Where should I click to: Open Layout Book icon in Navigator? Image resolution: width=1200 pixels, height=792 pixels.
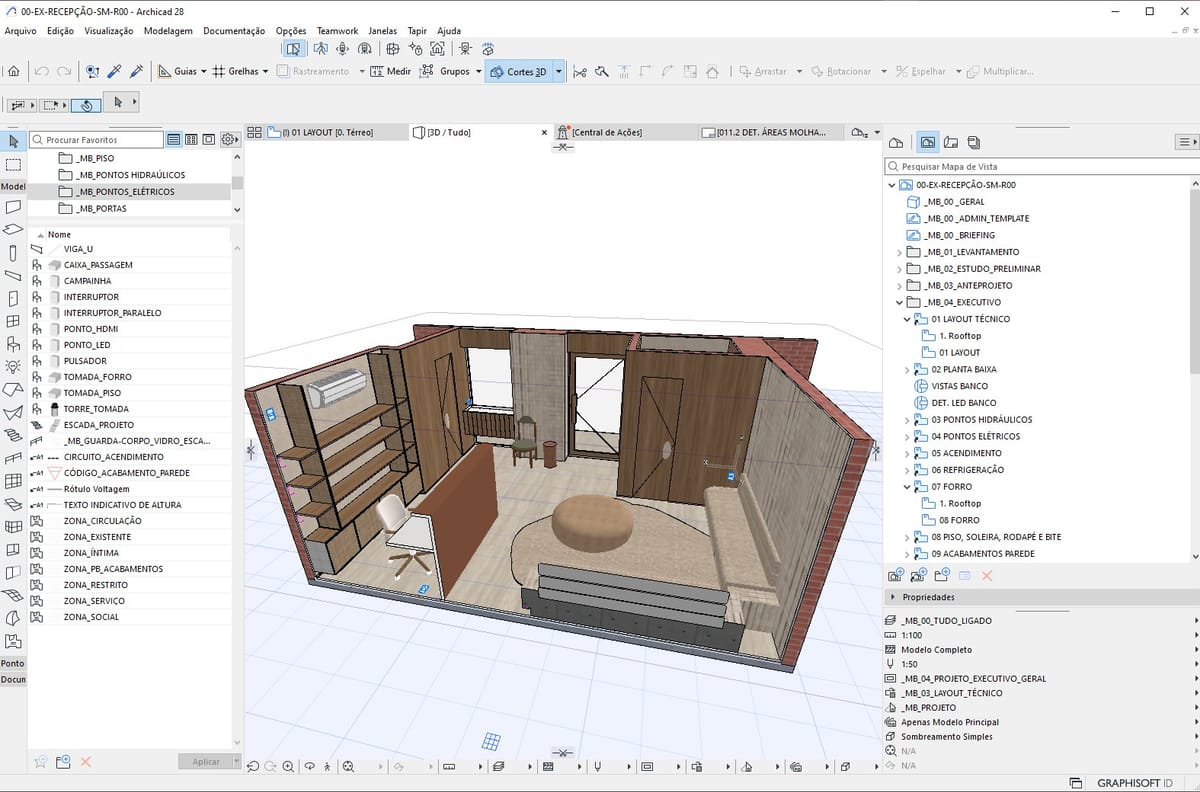(x=951, y=142)
